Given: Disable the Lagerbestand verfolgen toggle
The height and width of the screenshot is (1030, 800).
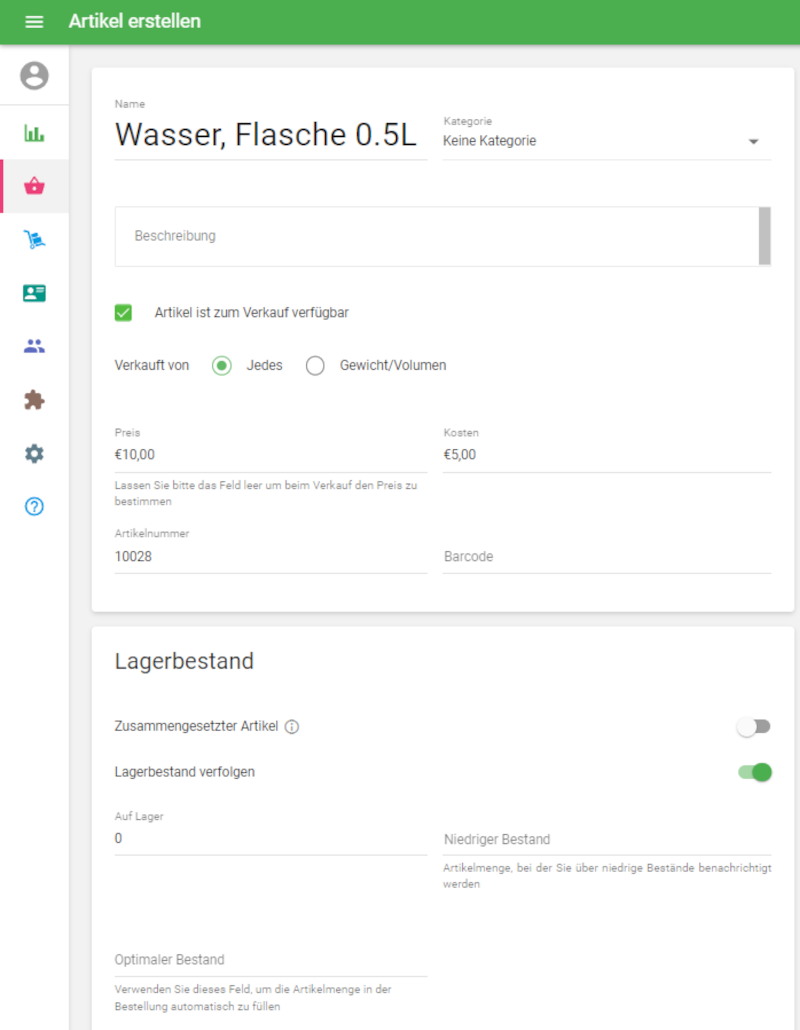Looking at the screenshot, I should tap(754, 772).
